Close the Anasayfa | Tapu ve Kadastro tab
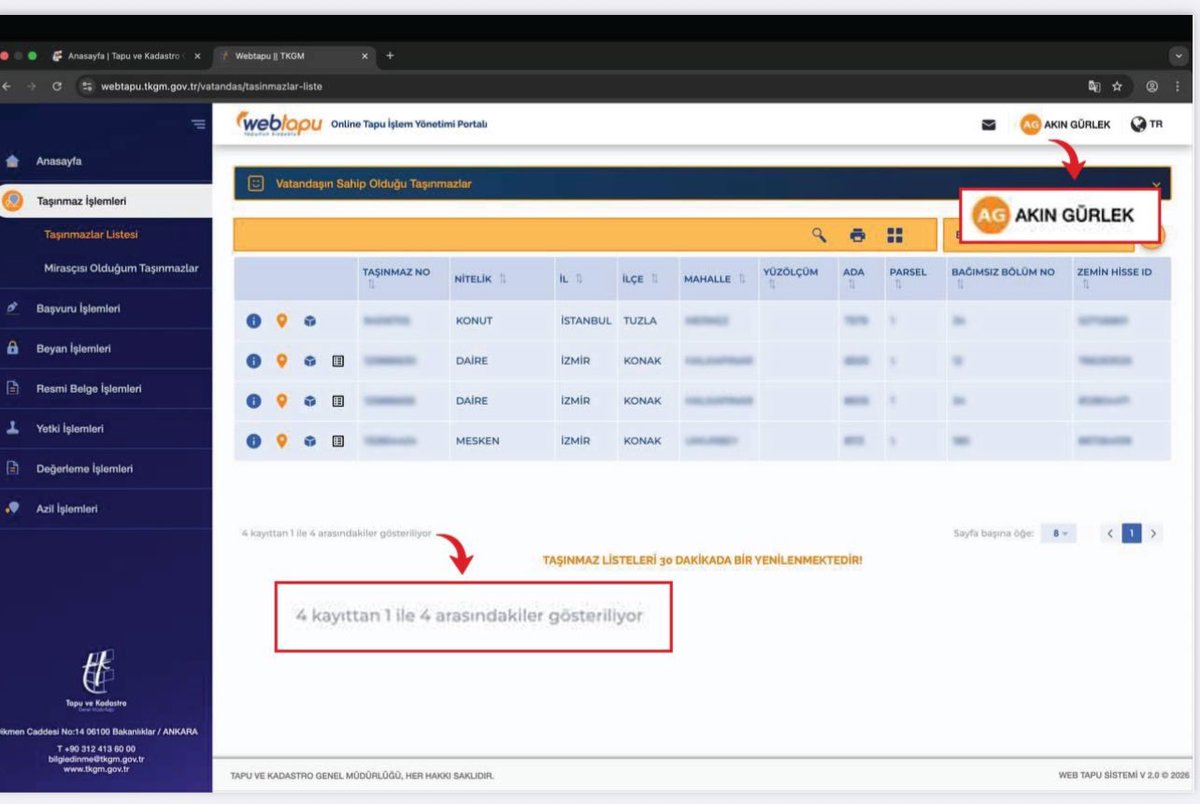This screenshot has height=804, width=1200. pyautogui.click(x=197, y=56)
